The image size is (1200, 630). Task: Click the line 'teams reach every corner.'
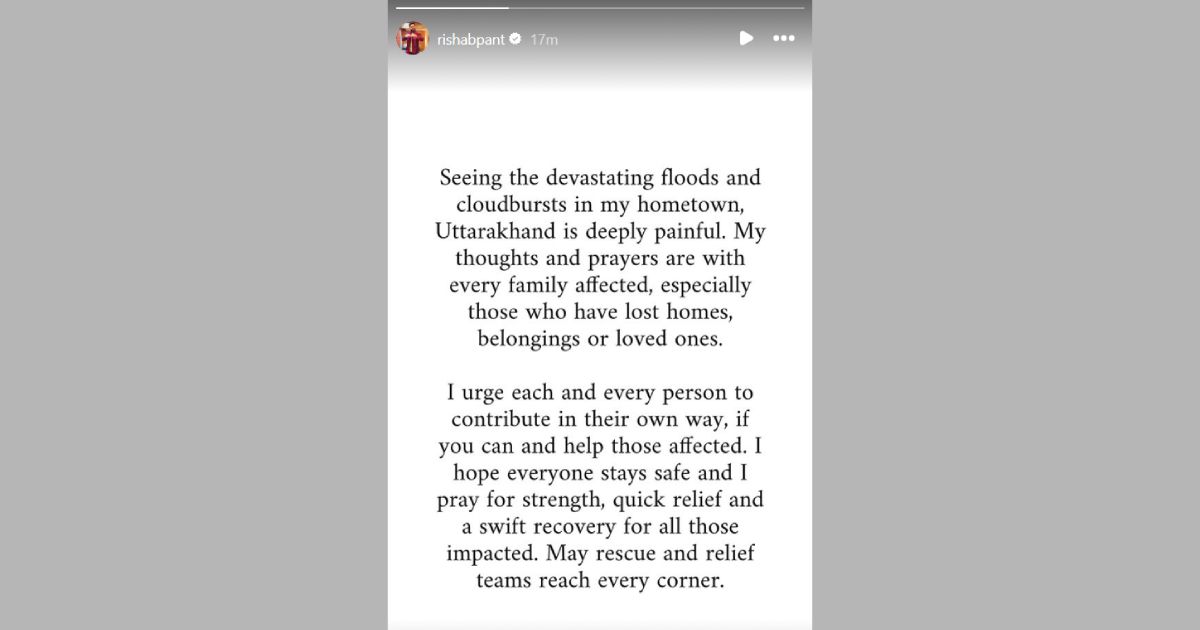click(x=600, y=581)
